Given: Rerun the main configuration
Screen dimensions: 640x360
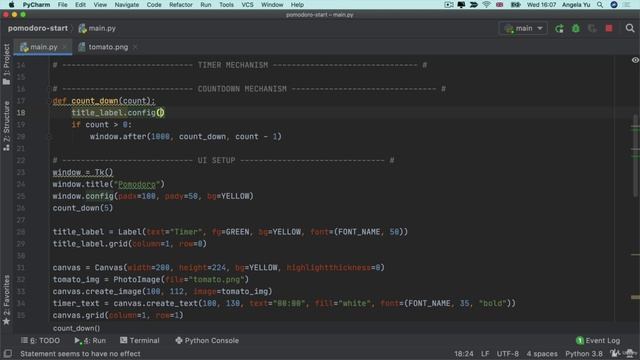Looking at the screenshot, I should pos(559,29).
